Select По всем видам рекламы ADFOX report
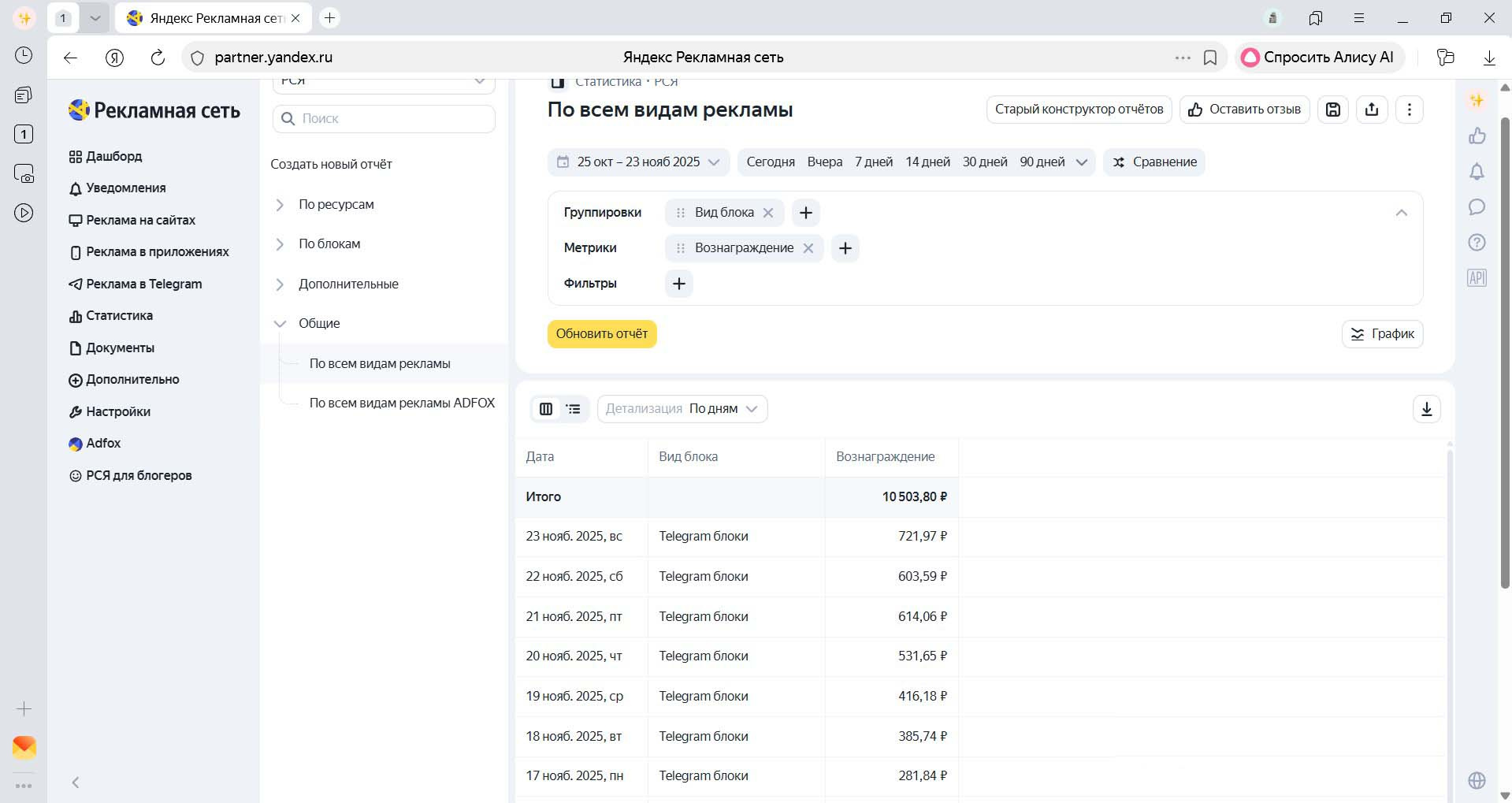The image size is (1512, 803). pyautogui.click(x=402, y=403)
